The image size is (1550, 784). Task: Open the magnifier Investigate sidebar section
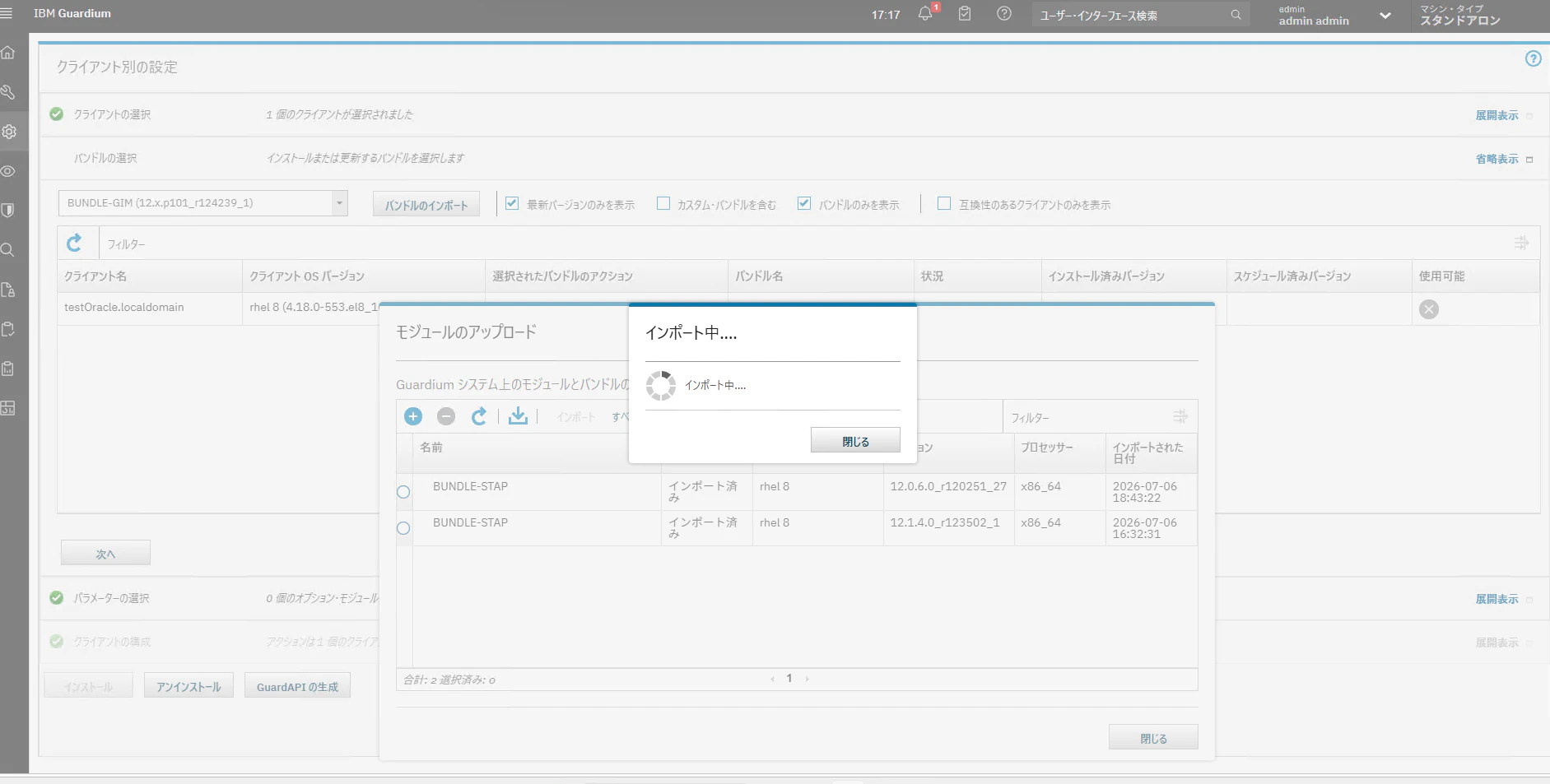pyautogui.click(x=8, y=250)
